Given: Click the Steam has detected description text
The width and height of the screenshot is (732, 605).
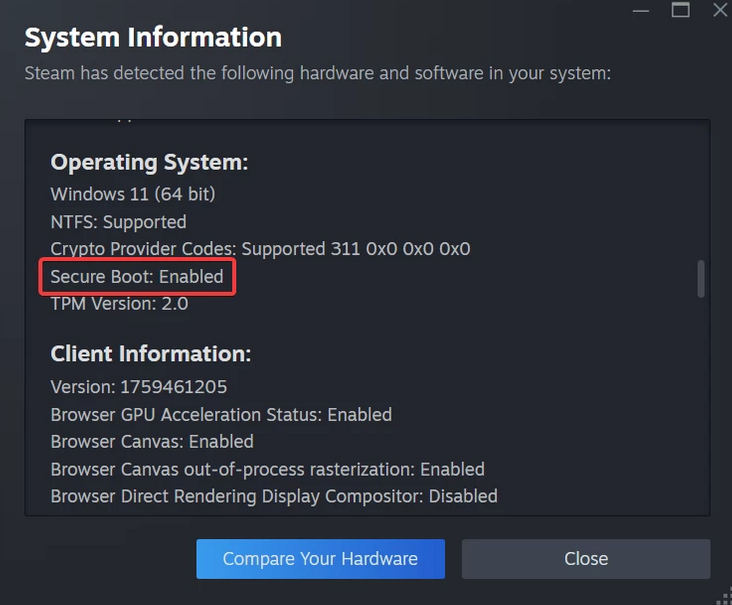Looking at the screenshot, I should 317,73.
